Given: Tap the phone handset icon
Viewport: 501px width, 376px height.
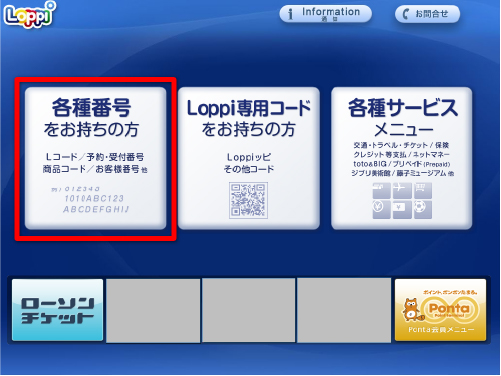Looking at the screenshot, I should 405,14.
